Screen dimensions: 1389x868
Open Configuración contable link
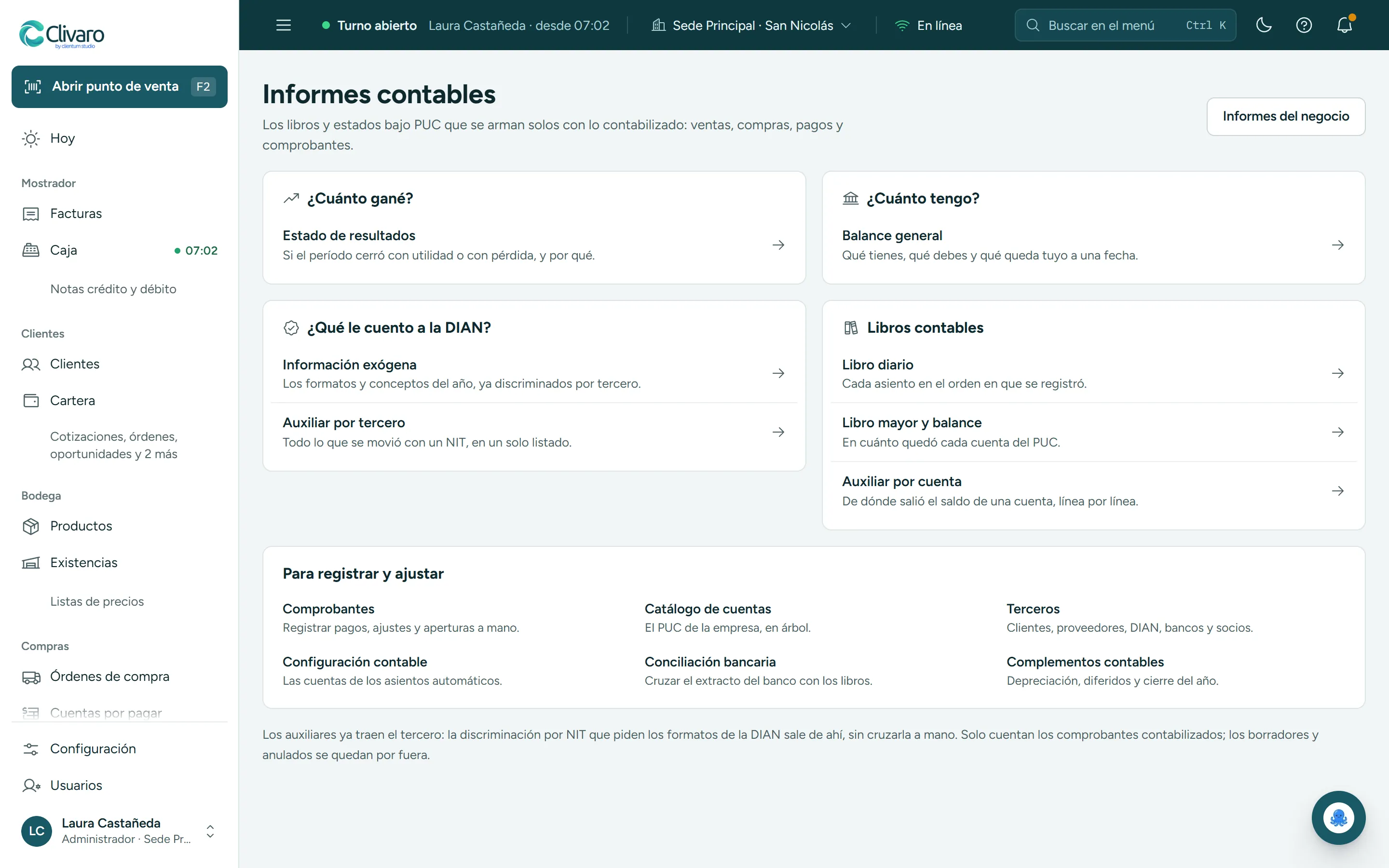pos(392,670)
